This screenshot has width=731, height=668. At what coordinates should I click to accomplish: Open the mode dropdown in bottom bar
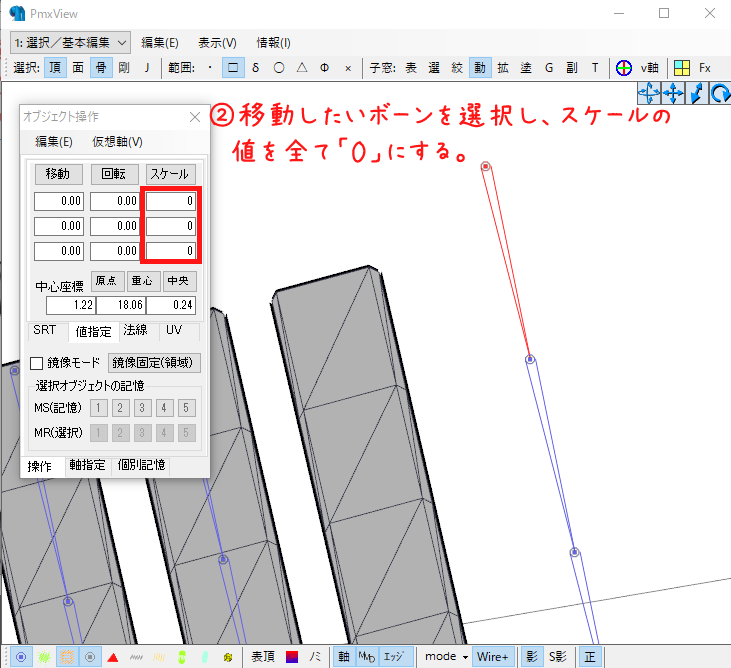coord(446,657)
